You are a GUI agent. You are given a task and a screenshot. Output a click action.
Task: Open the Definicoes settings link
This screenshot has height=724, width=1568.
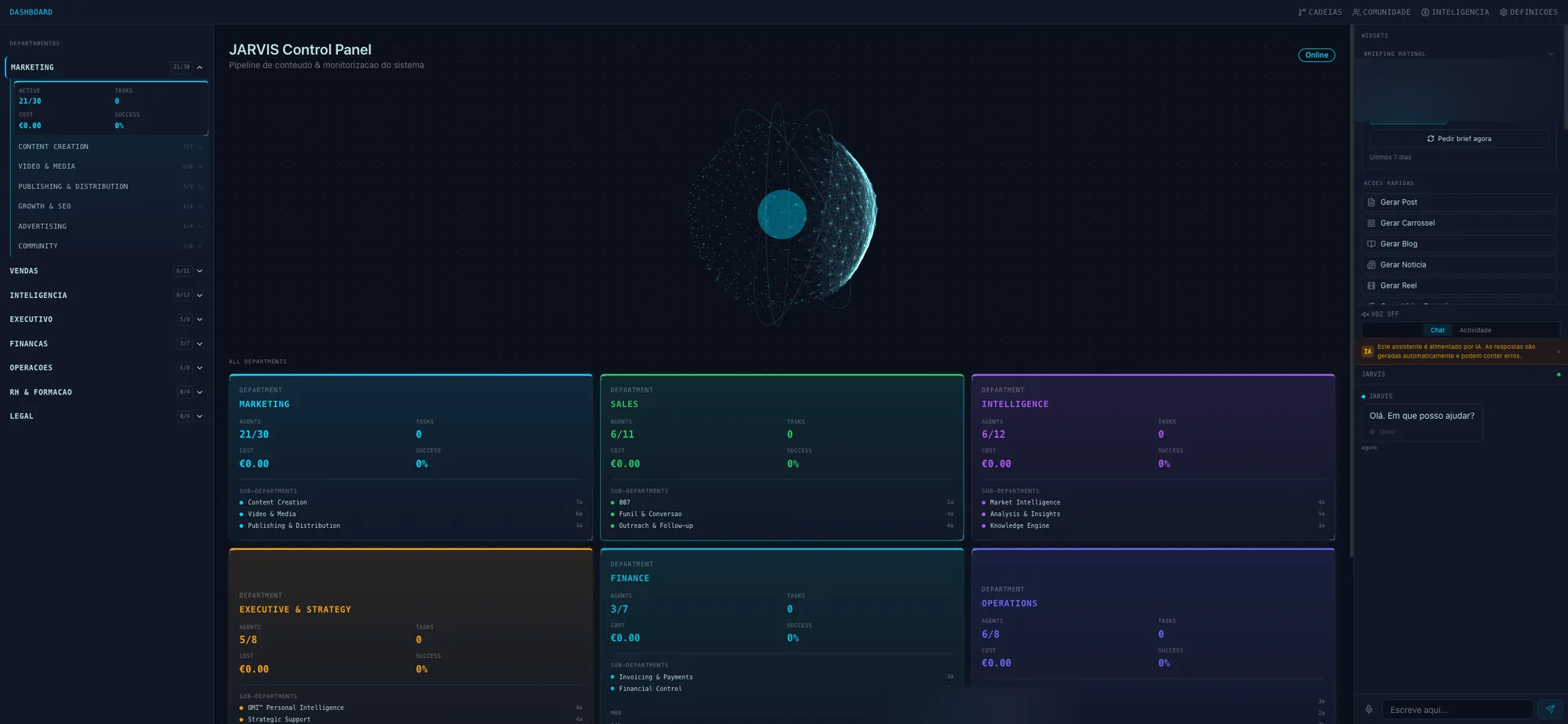tap(1528, 12)
